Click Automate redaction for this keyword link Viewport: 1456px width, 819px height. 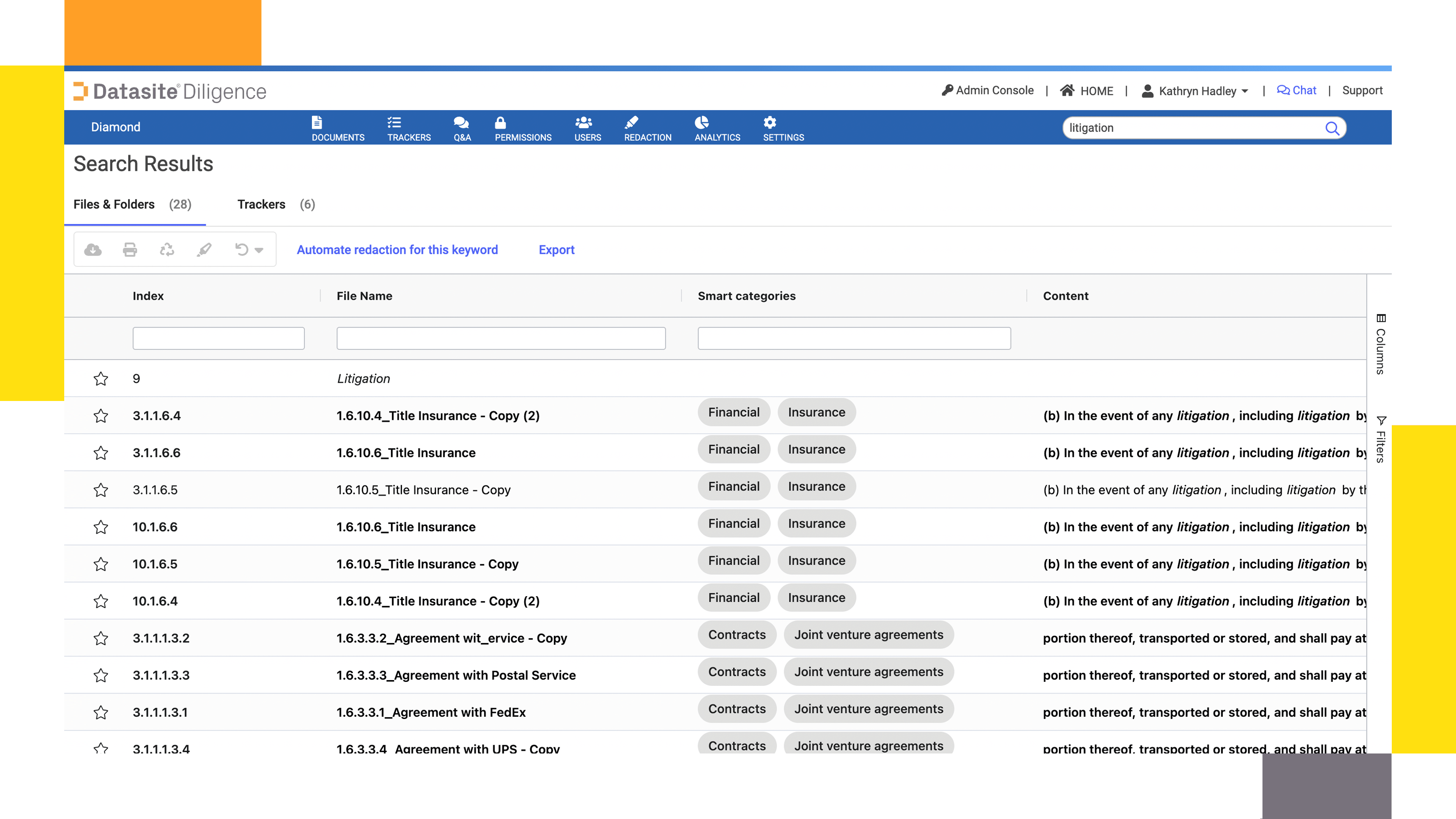[398, 249]
